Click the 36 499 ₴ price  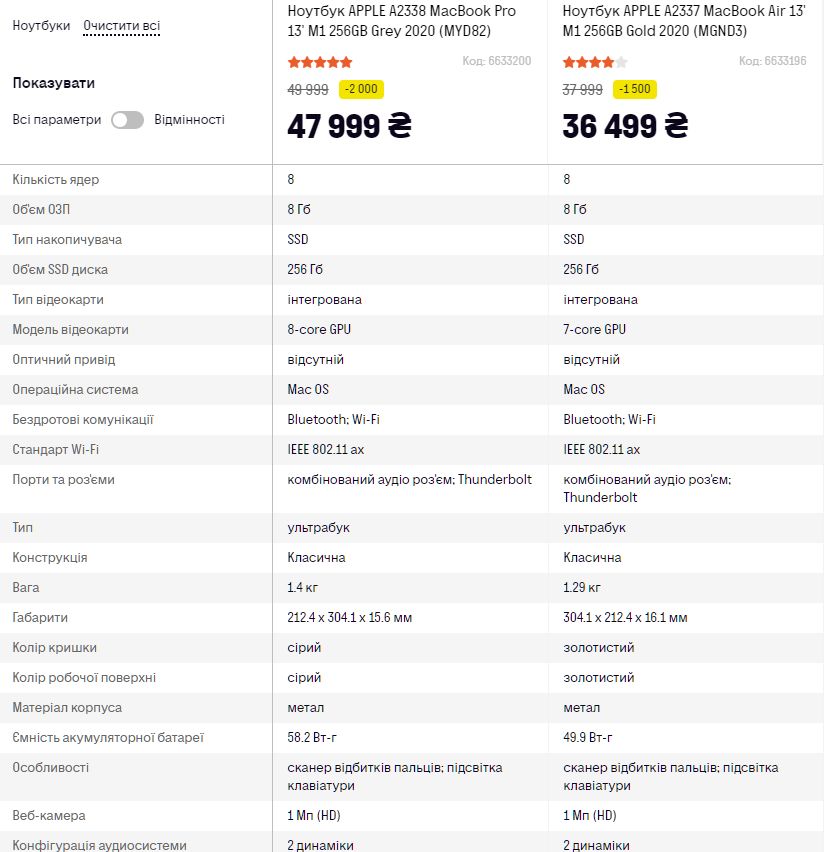pyautogui.click(x=625, y=126)
